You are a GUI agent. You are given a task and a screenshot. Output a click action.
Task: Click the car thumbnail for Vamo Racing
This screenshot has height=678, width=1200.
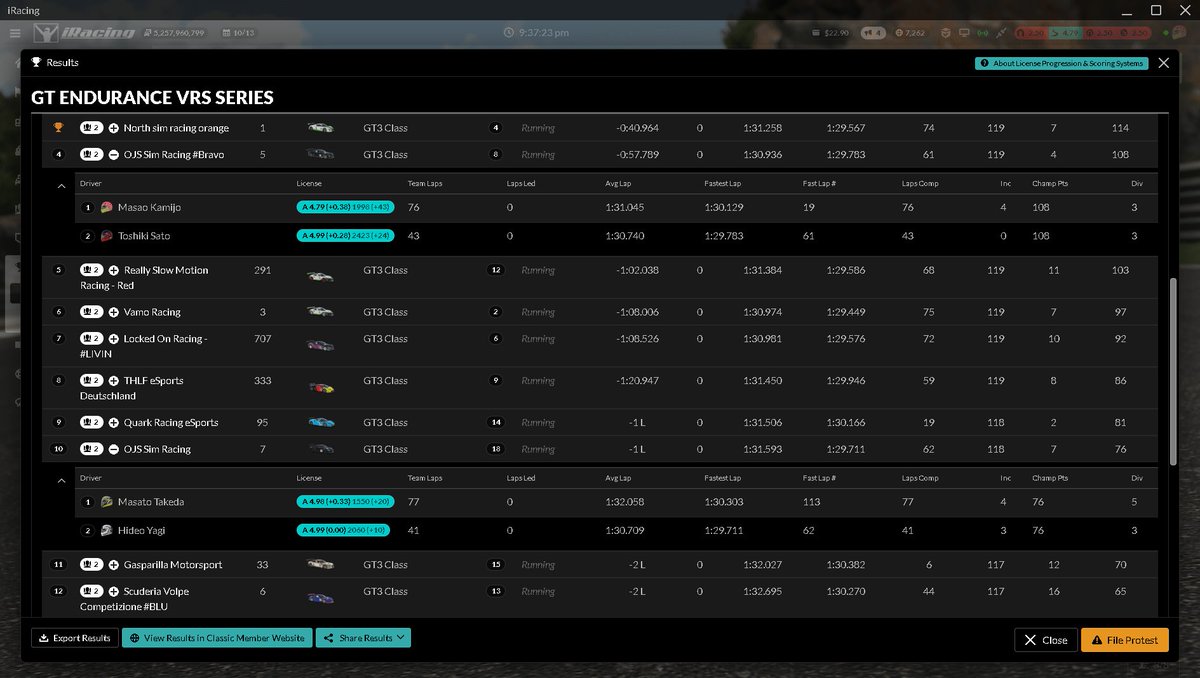point(320,312)
